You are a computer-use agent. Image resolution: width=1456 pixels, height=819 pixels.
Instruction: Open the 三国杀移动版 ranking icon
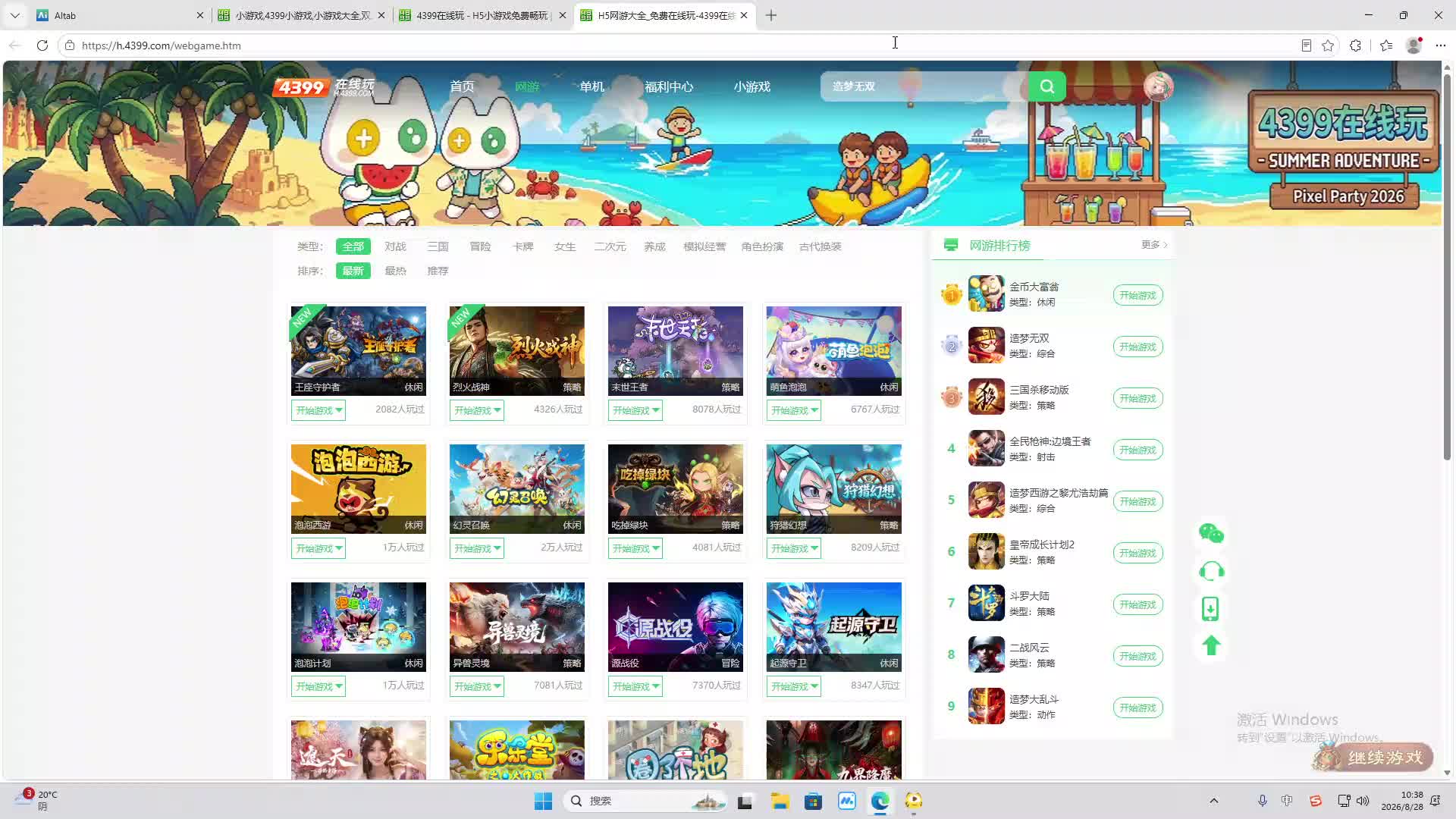[986, 397]
